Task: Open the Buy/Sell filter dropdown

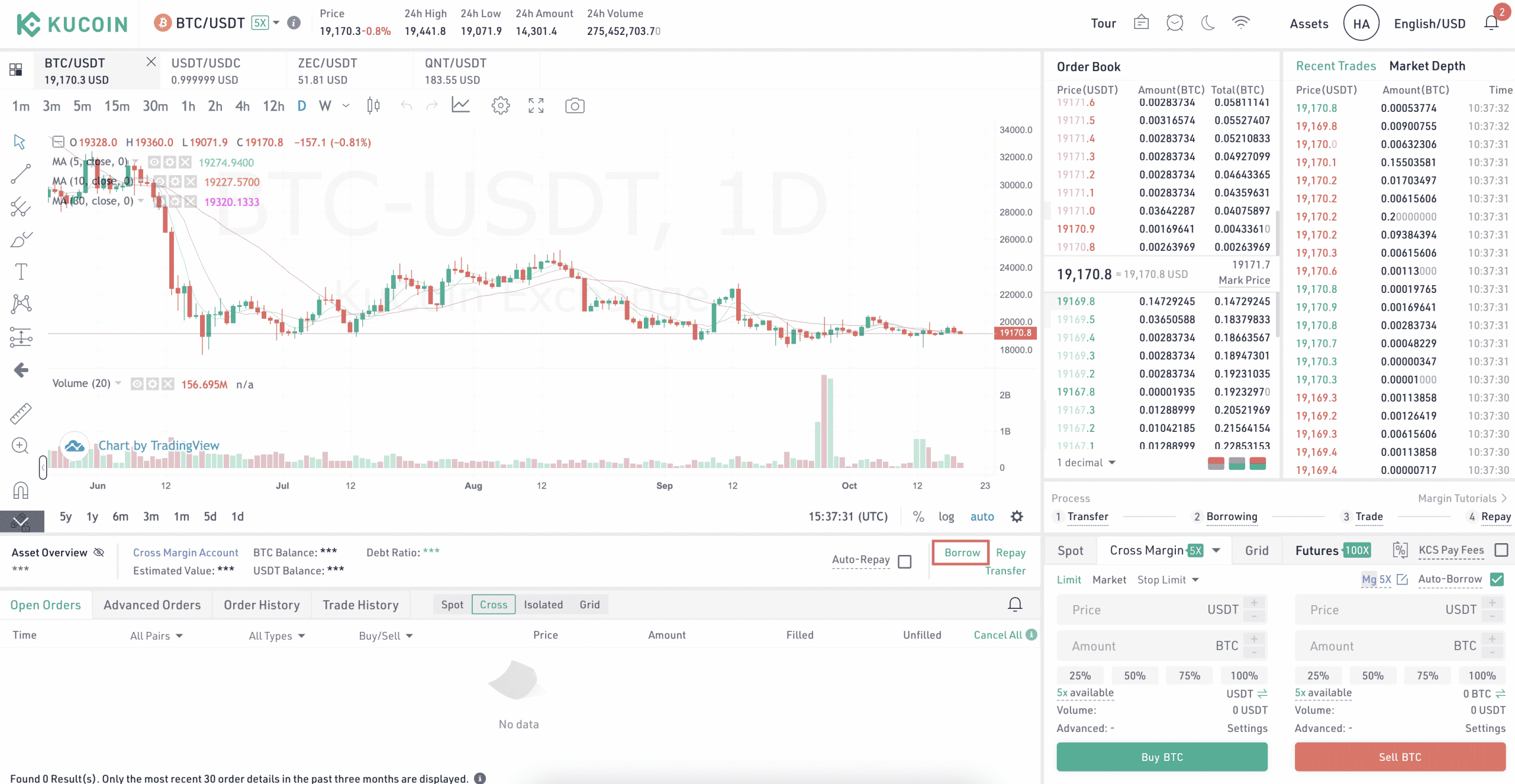Action: 385,635
